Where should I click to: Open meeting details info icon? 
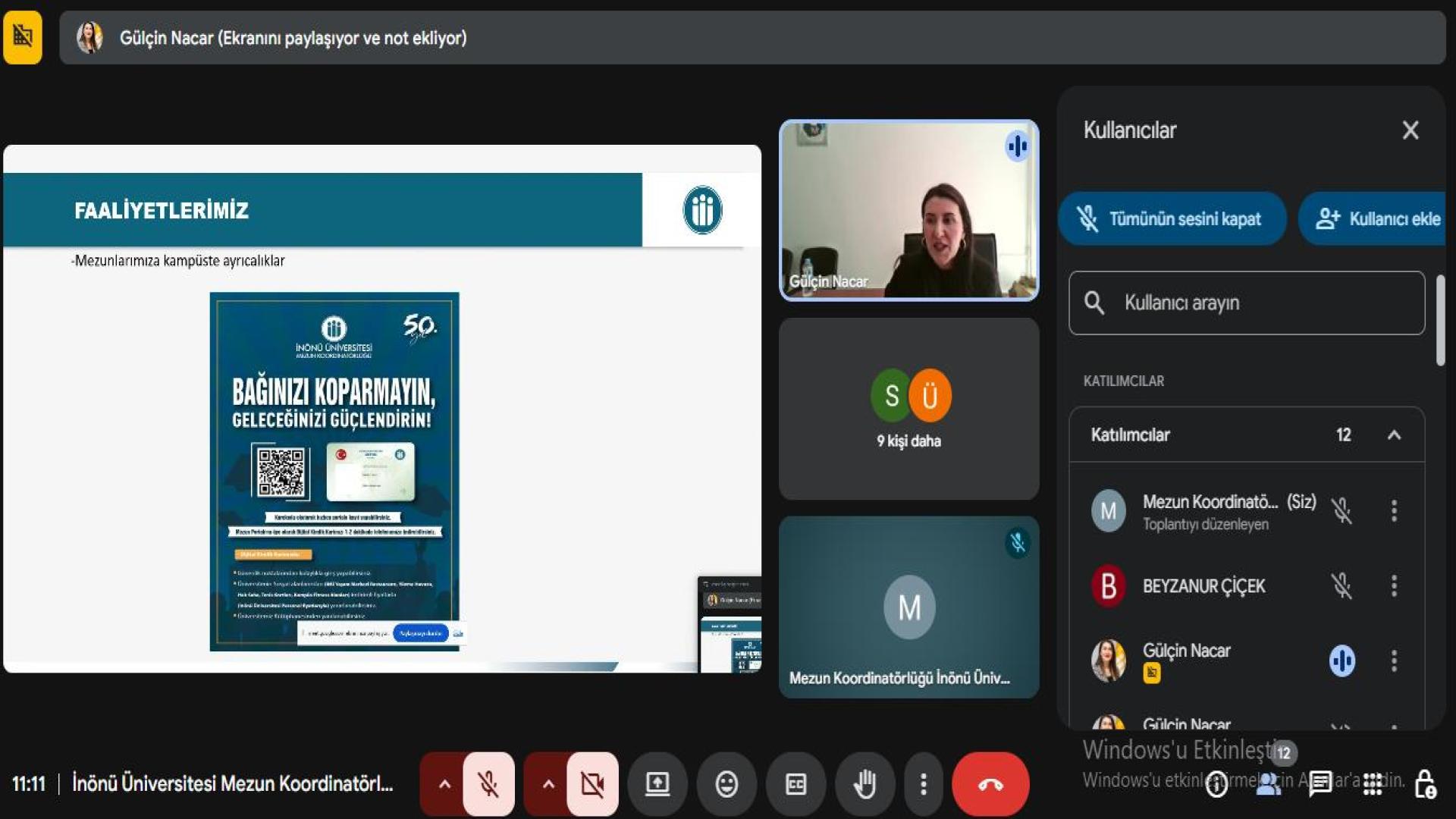pos(1216,784)
